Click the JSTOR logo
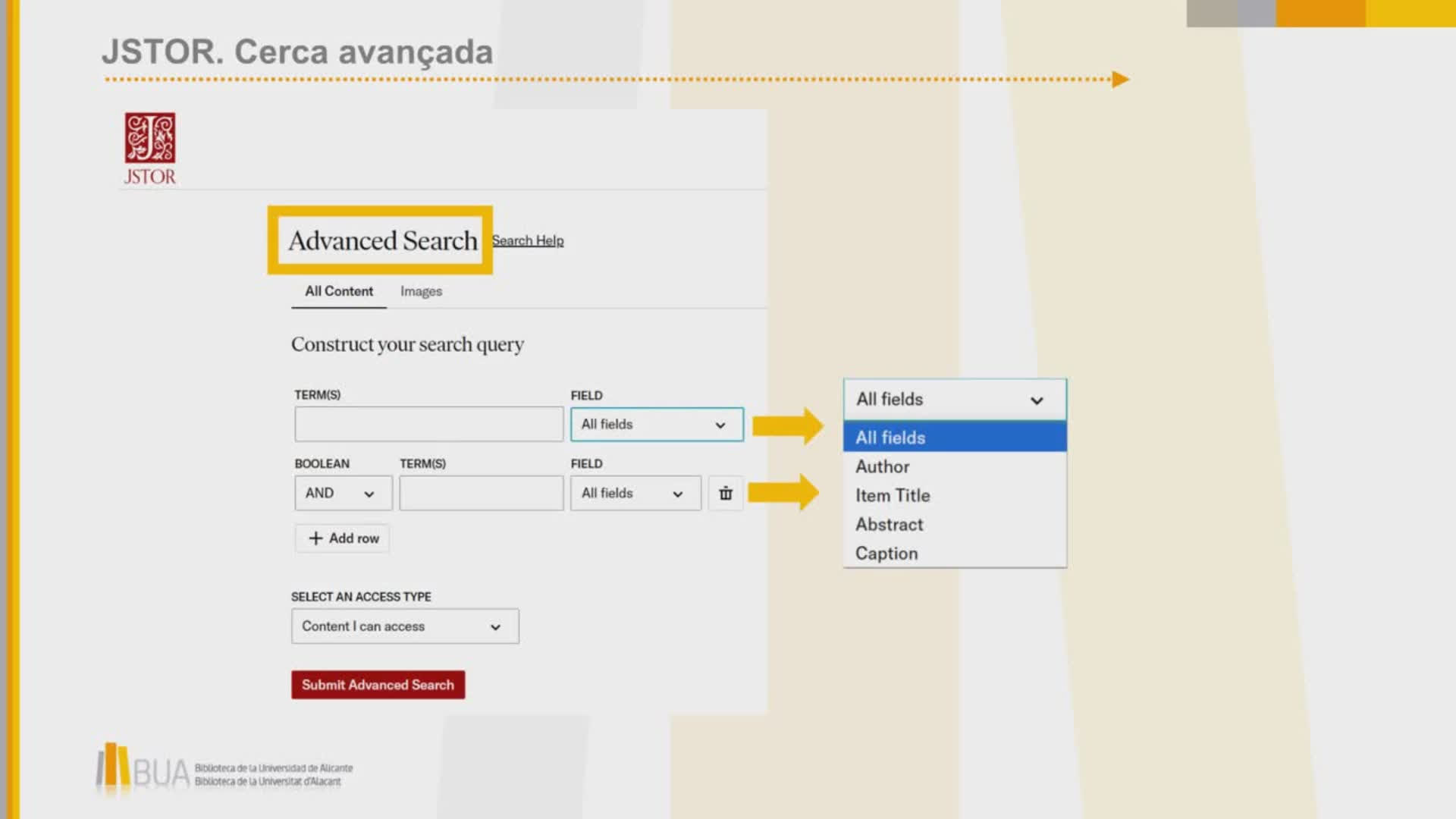This screenshot has width=1456, height=819. pyautogui.click(x=150, y=149)
